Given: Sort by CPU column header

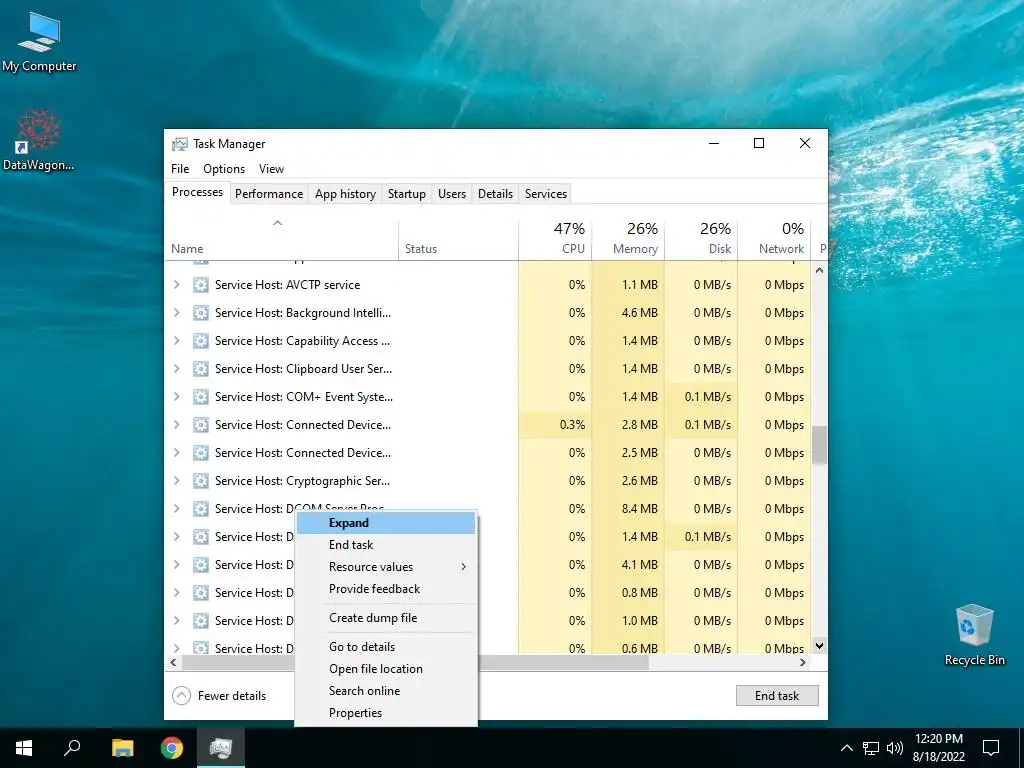Looking at the screenshot, I should (555, 238).
